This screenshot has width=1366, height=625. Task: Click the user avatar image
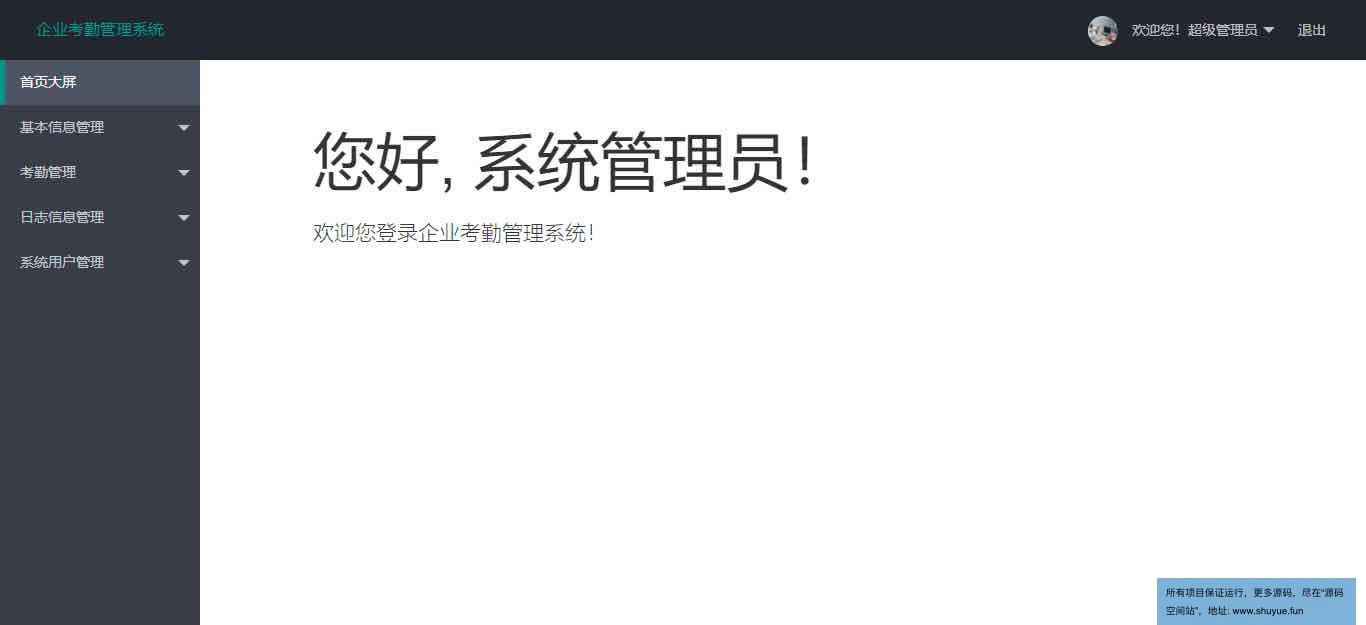1102,30
